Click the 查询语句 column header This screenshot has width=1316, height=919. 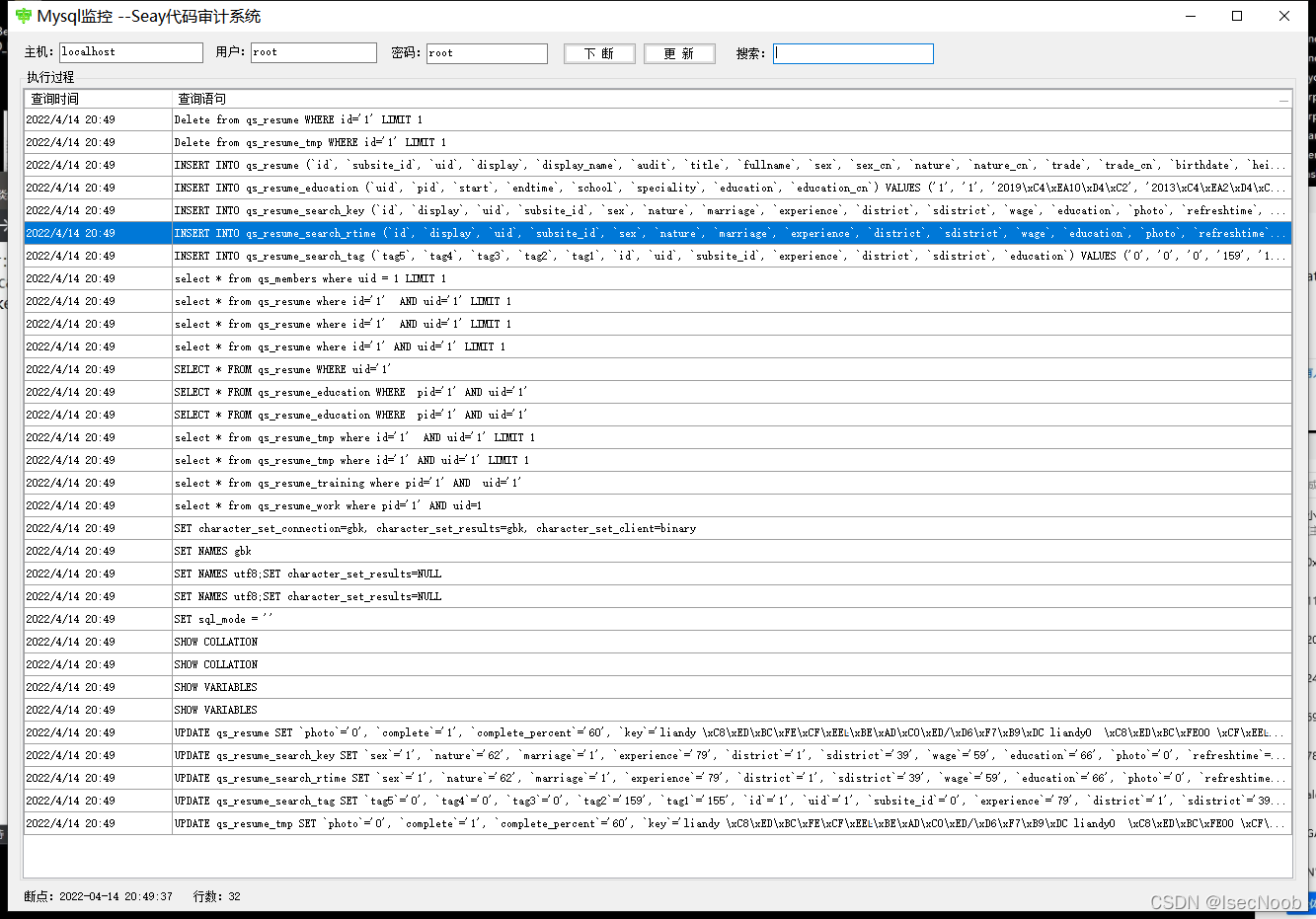click(x=732, y=99)
